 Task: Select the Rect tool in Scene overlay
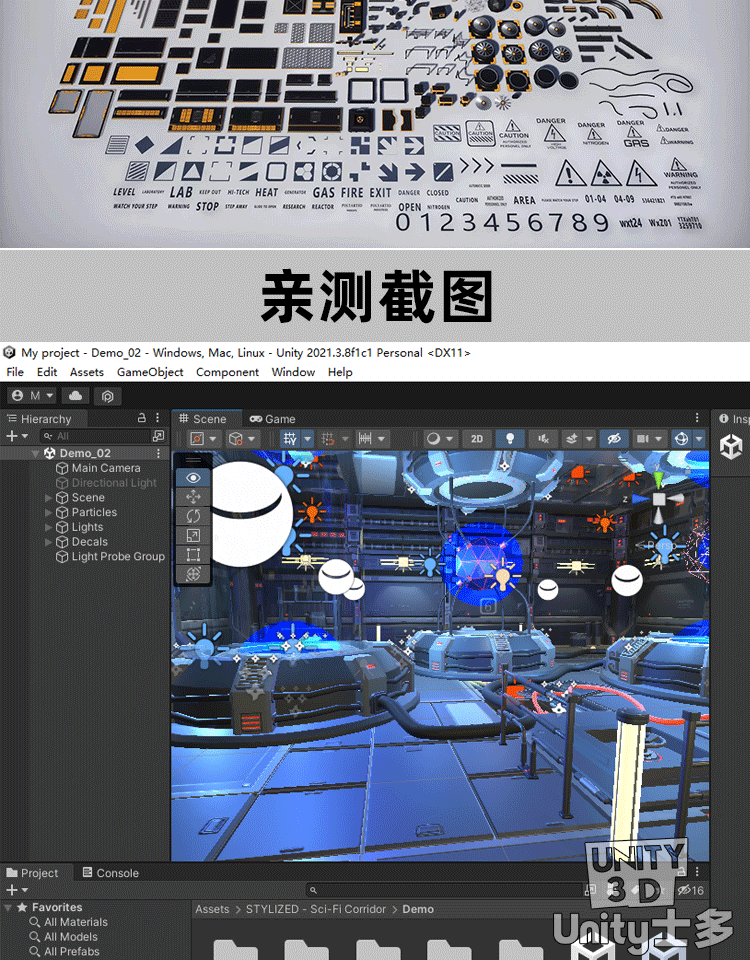click(193, 555)
